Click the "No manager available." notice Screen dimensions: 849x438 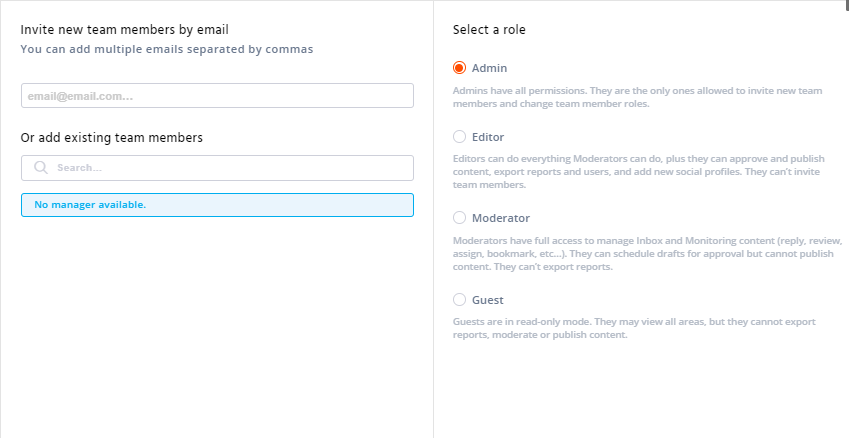(x=217, y=205)
